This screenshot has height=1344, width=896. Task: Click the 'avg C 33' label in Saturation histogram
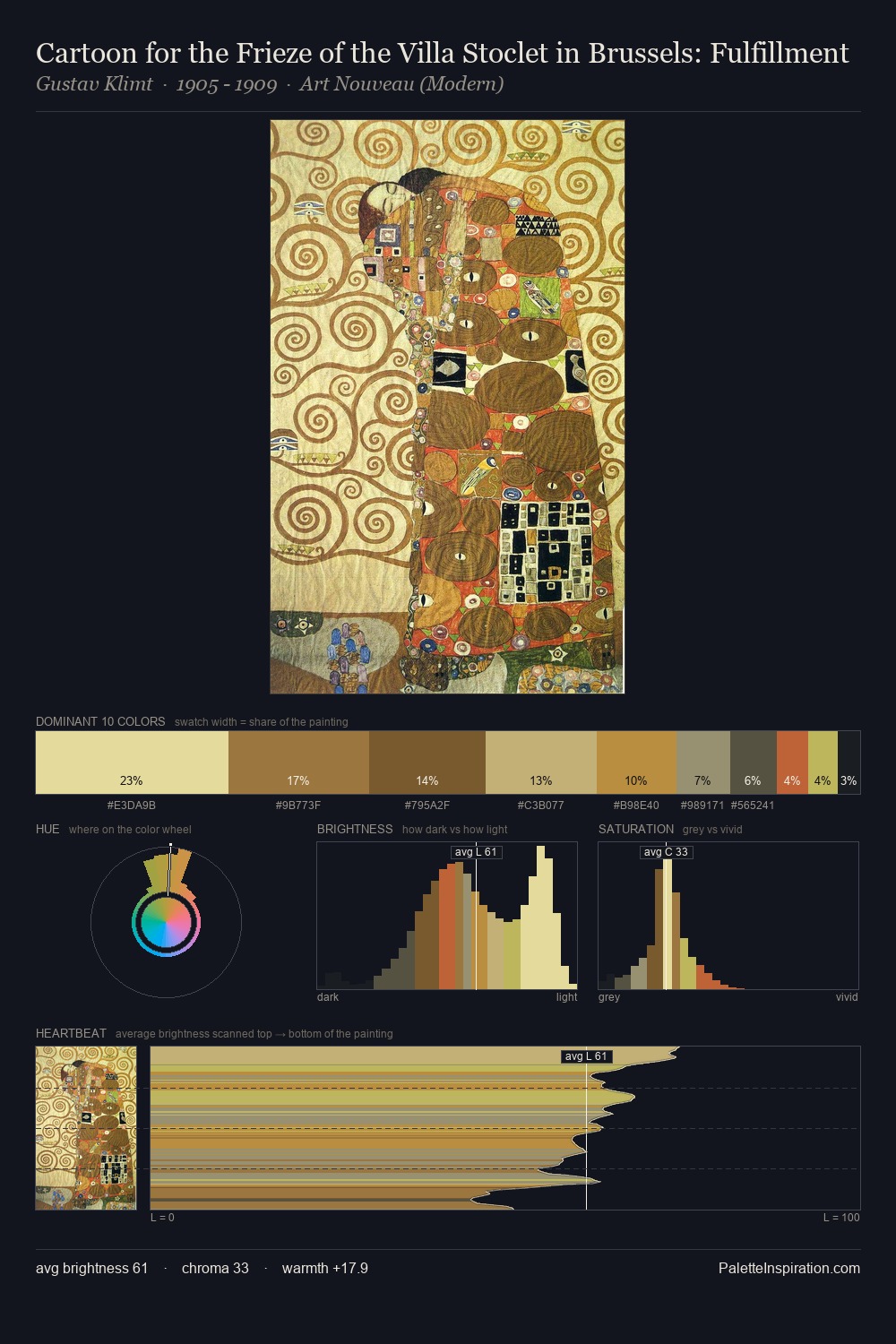(x=666, y=852)
